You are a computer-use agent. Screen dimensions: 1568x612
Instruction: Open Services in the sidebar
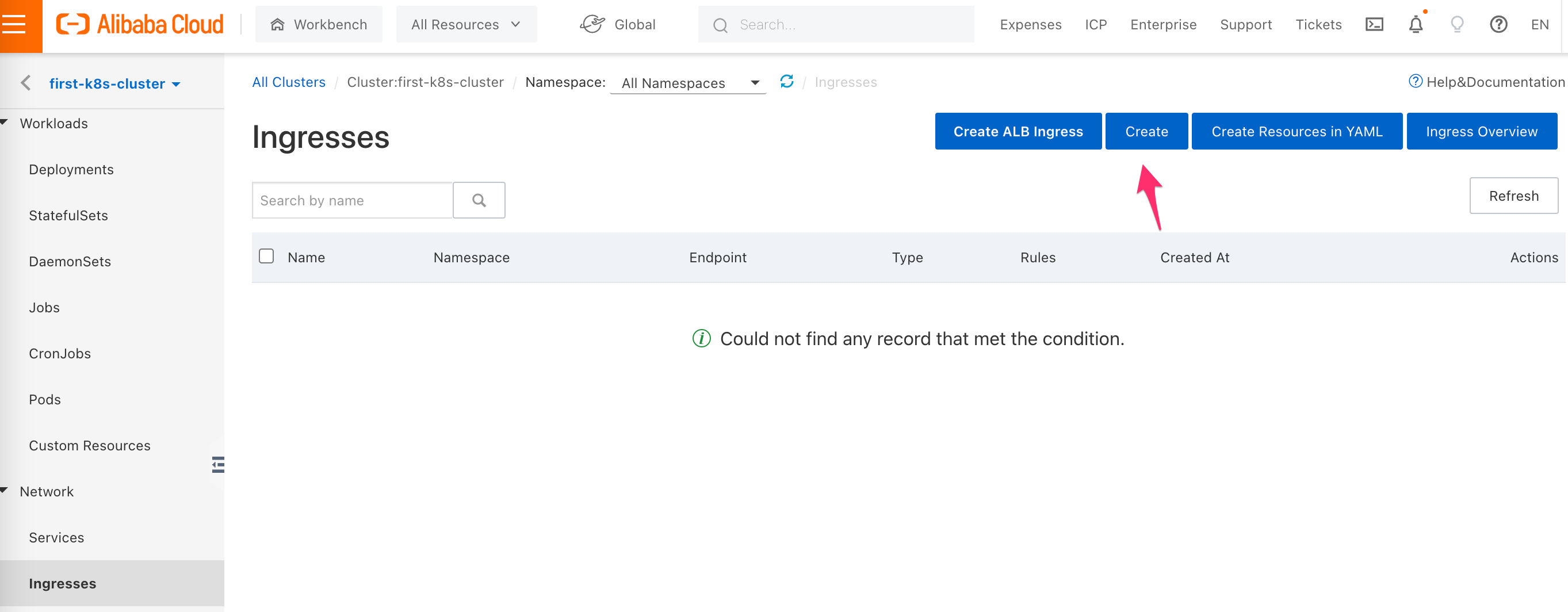coord(56,537)
